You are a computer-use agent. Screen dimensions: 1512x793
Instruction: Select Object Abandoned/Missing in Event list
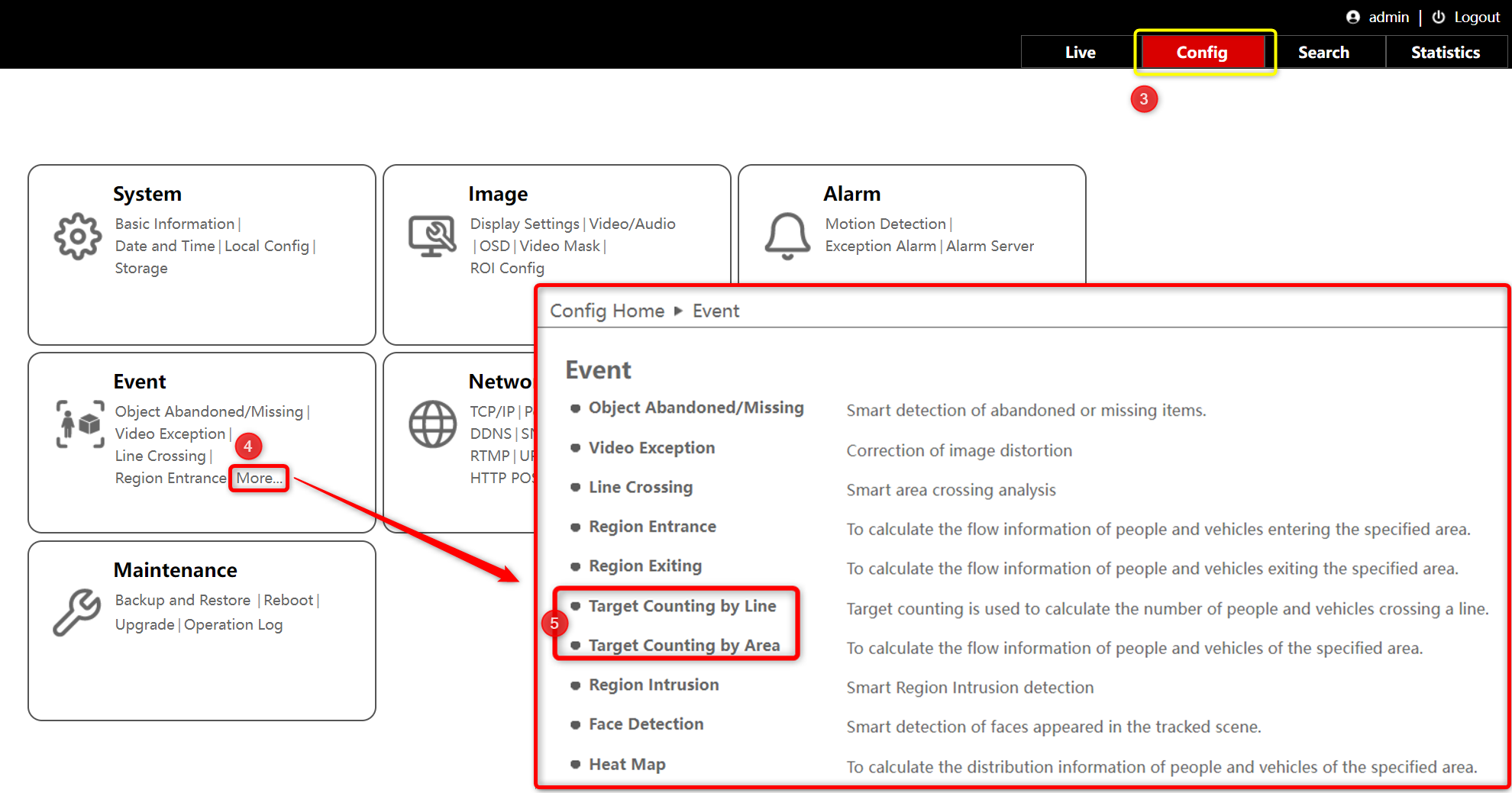[x=696, y=408]
